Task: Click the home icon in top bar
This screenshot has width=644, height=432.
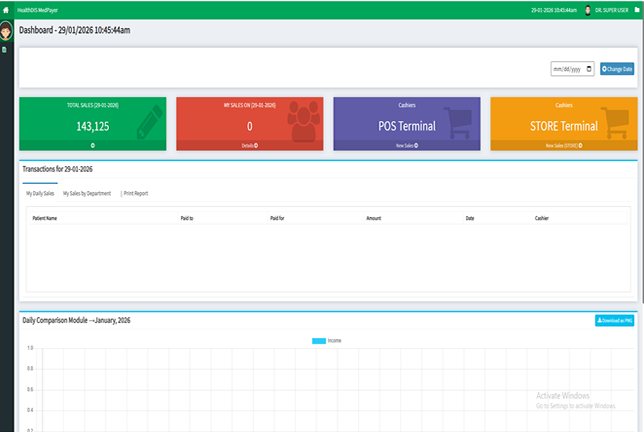Action: 6,9
